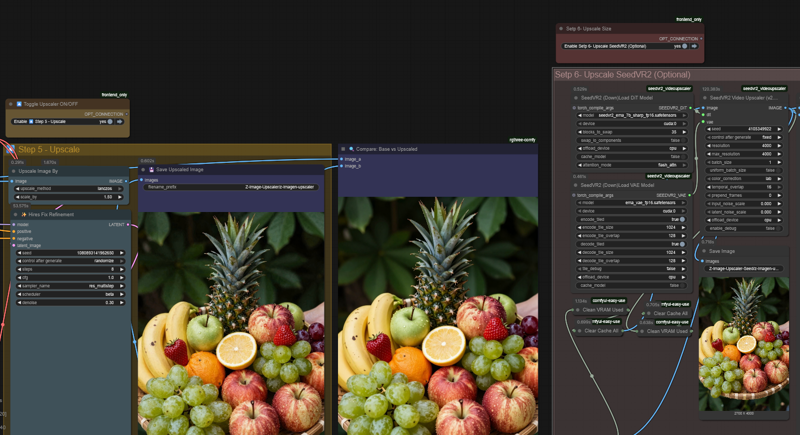The width and height of the screenshot is (800, 435).
Task: Open the attention_mode flash_attn dropdown
Action: (631, 165)
